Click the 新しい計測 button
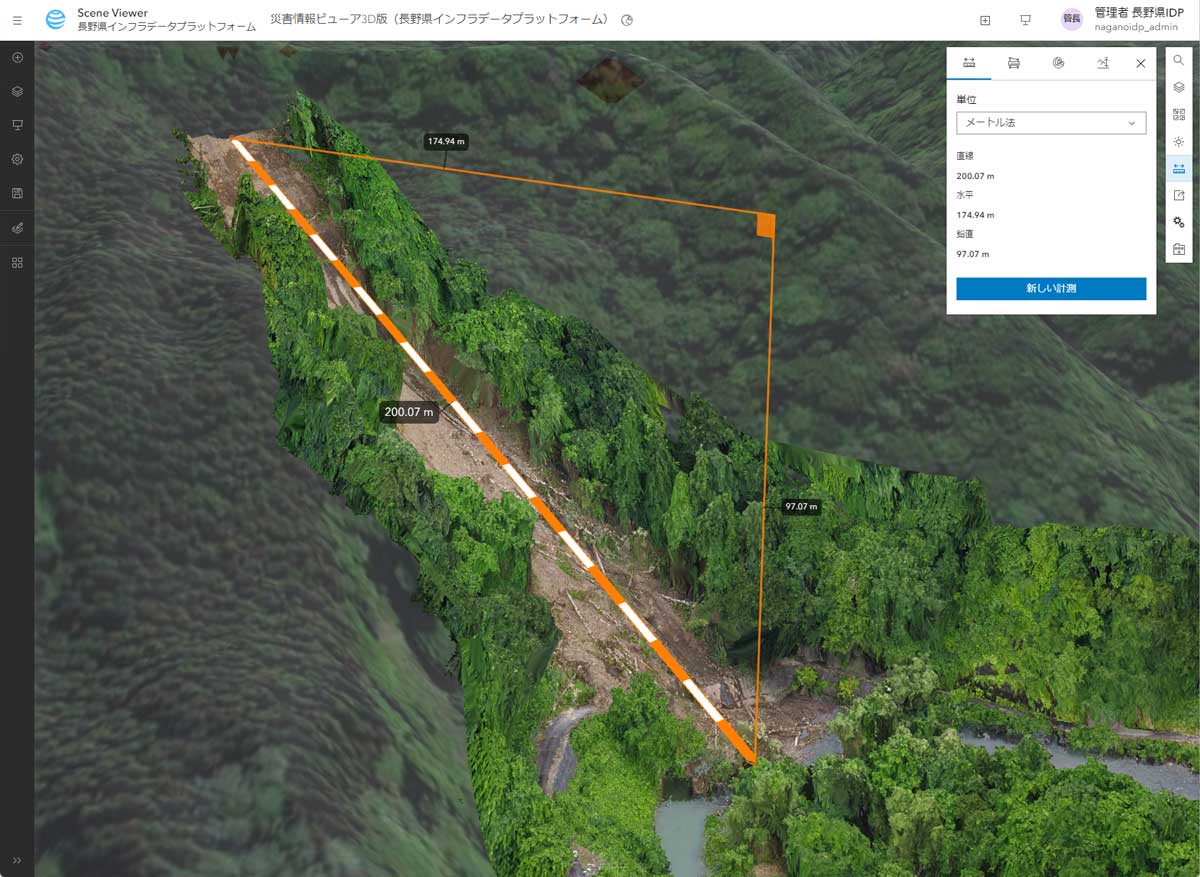Image resolution: width=1200 pixels, height=877 pixels. tap(1050, 289)
